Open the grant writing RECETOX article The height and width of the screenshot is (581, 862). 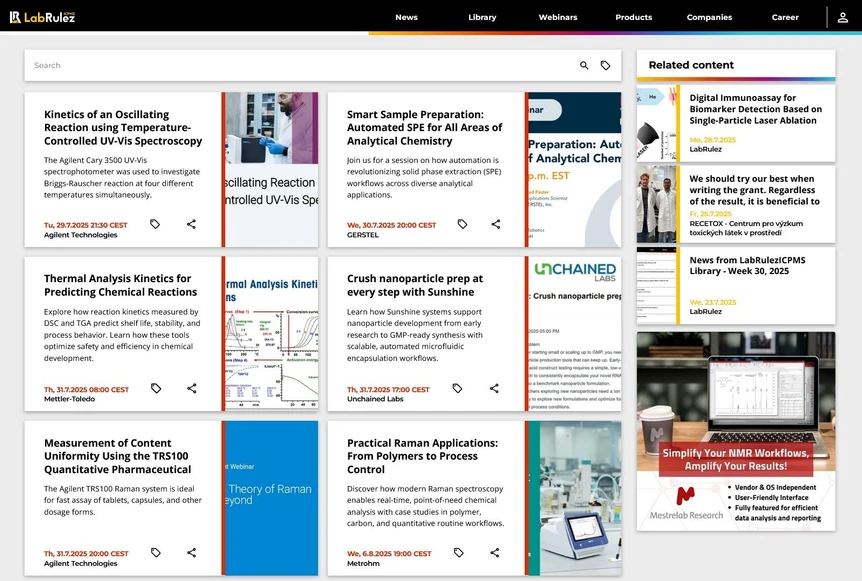pos(754,190)
